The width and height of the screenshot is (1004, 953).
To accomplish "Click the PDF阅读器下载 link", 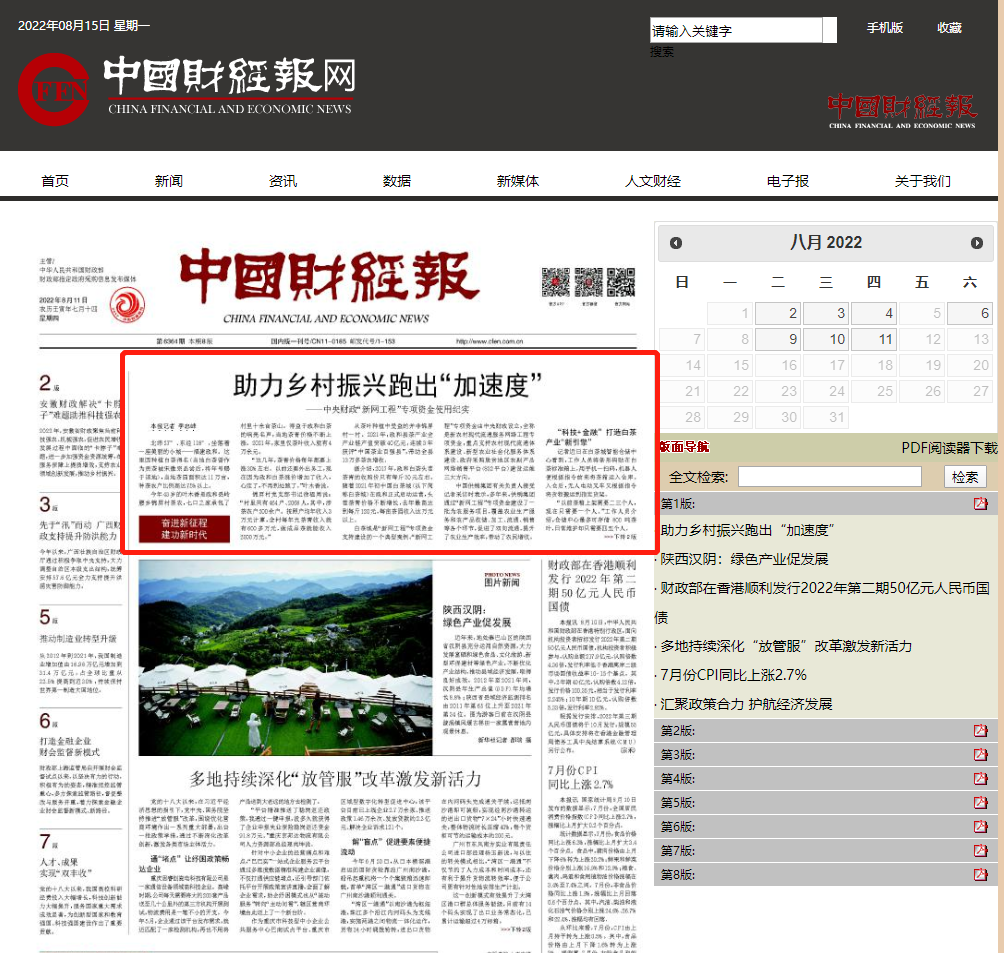I will tap(949, 448).
